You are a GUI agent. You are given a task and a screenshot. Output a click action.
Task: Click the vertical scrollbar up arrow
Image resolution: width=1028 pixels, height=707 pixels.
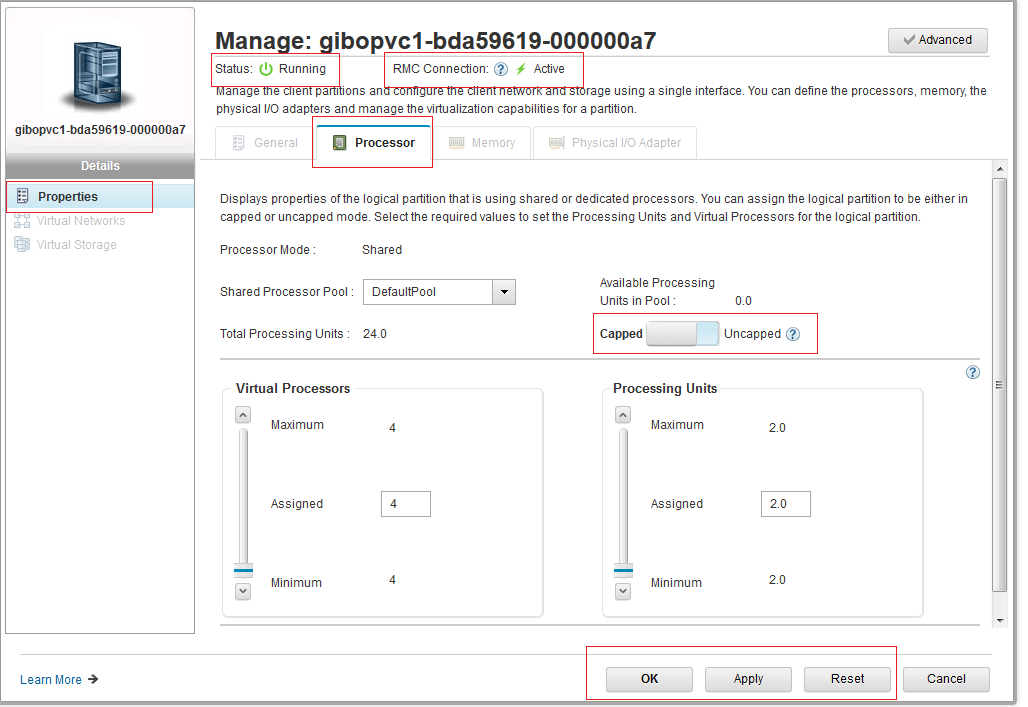point(1000,169)
